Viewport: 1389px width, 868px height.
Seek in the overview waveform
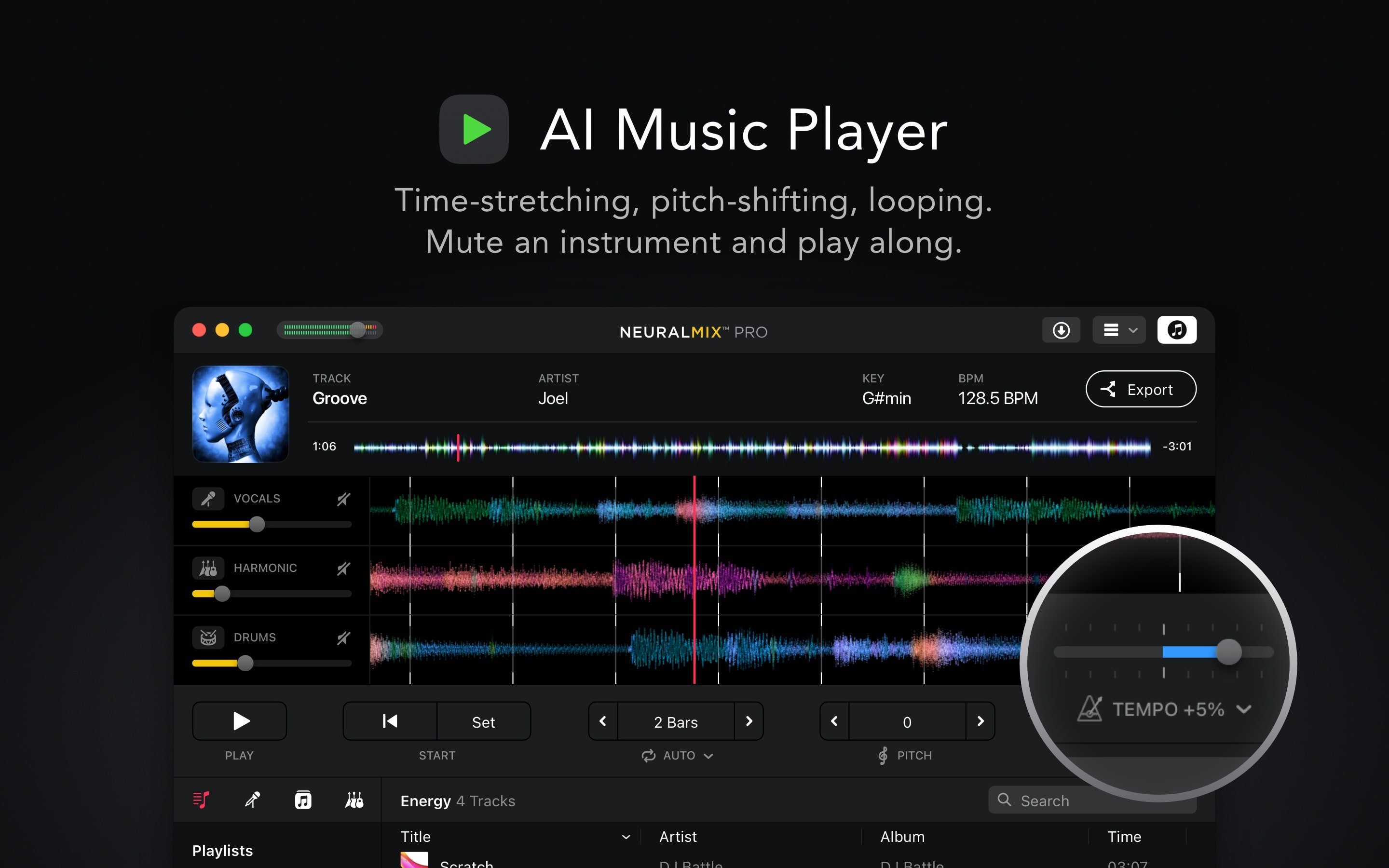point(752,447)
